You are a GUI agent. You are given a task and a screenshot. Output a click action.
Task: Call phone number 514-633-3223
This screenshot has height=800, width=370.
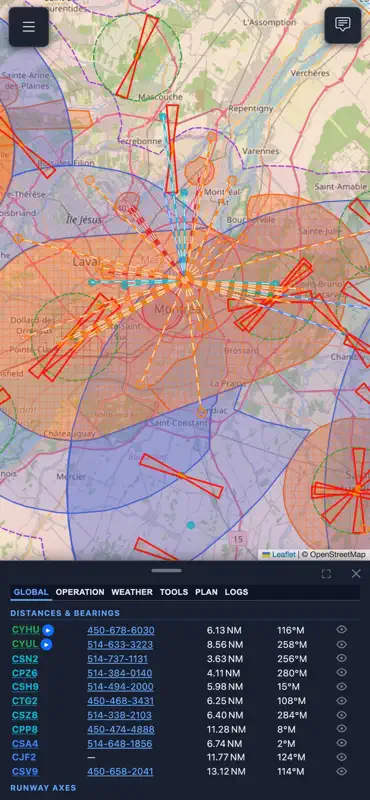point(120,644)
